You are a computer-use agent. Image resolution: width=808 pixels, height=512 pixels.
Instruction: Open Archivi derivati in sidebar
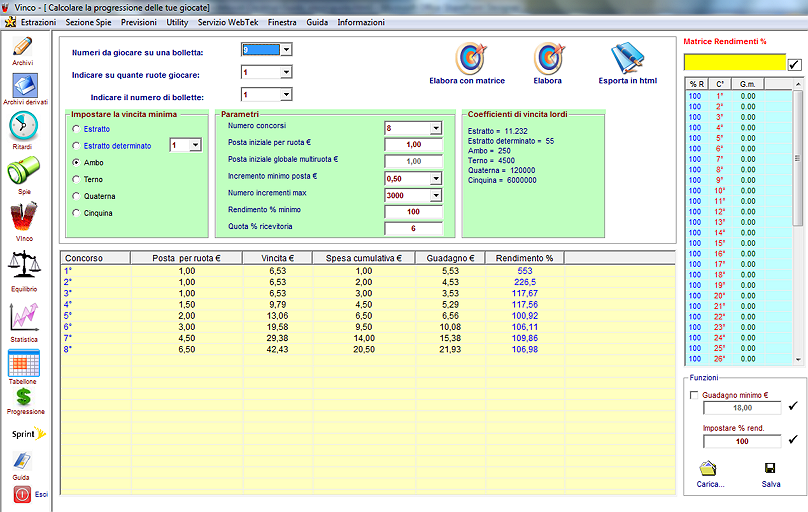tap(25, 86)
